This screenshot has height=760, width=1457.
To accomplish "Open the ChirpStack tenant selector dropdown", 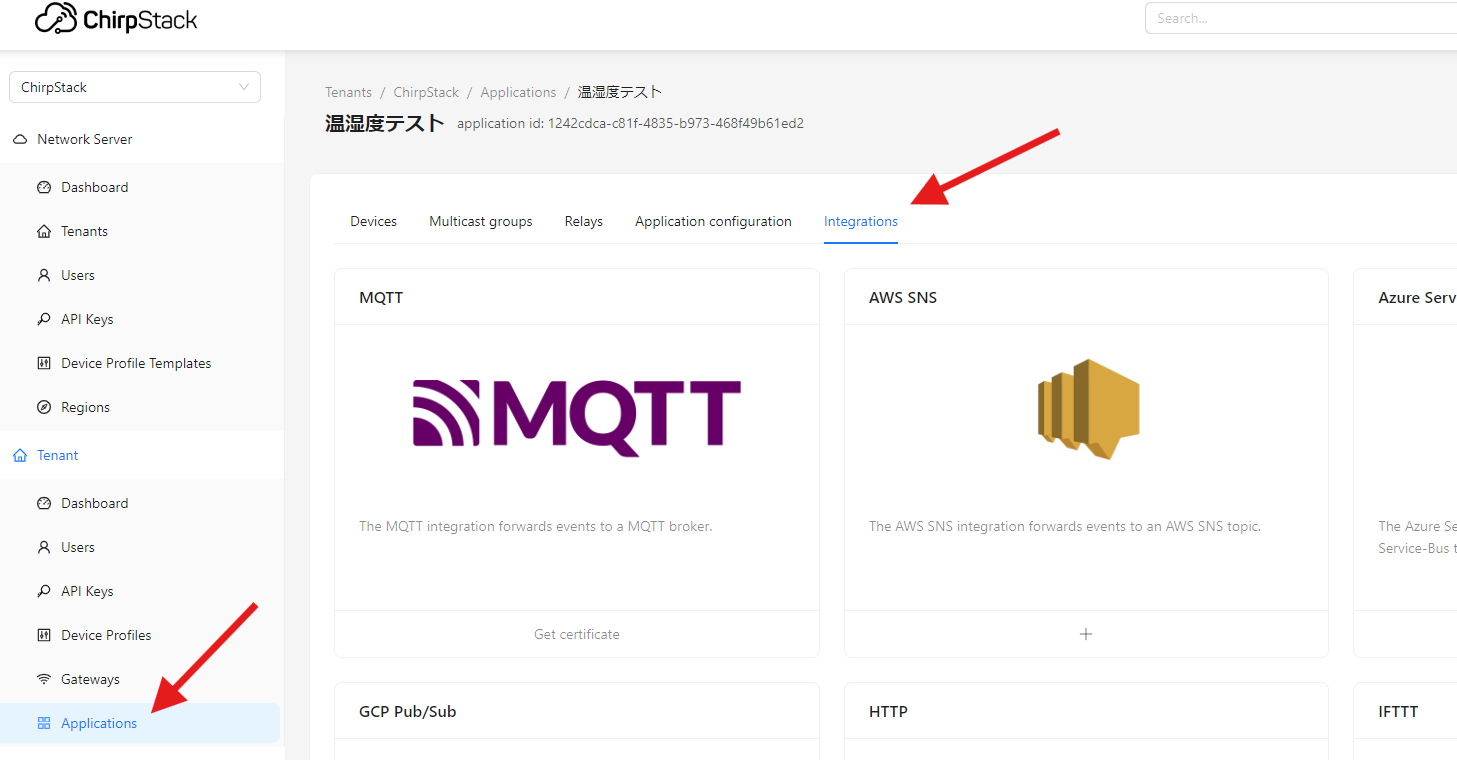I will pos(135,87).
